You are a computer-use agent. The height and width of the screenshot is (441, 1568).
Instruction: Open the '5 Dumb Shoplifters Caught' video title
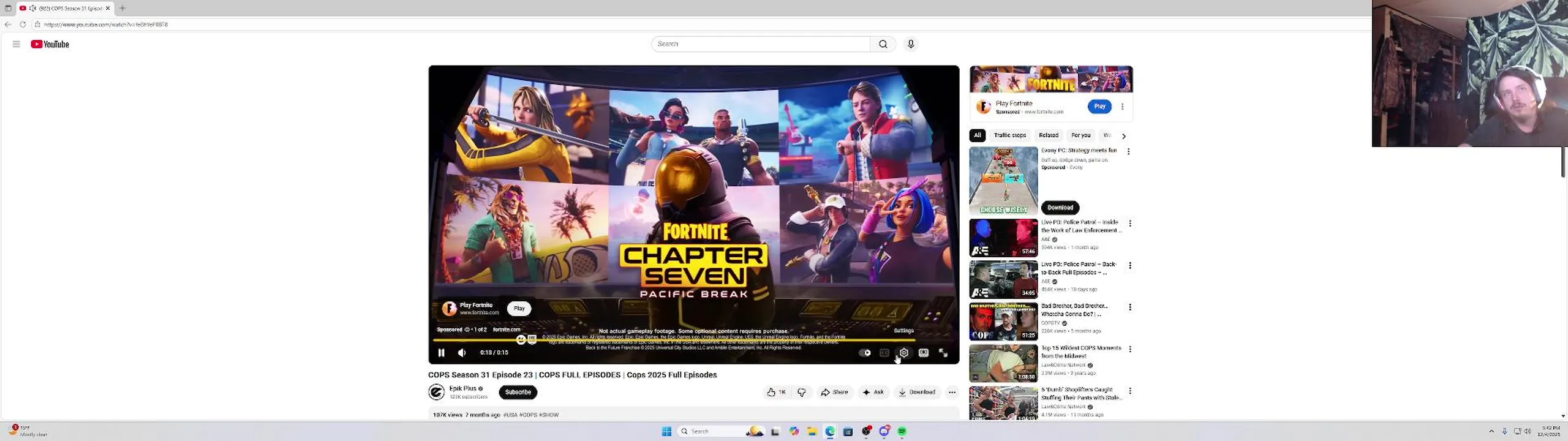click(x=1081, y=394)
